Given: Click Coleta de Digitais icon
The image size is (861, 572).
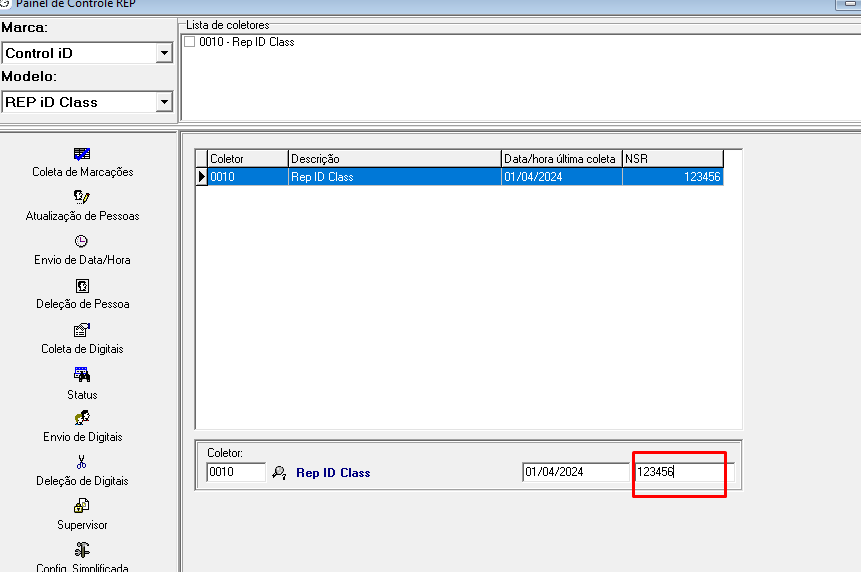Looking at the screenshot, I should (82, 330).
